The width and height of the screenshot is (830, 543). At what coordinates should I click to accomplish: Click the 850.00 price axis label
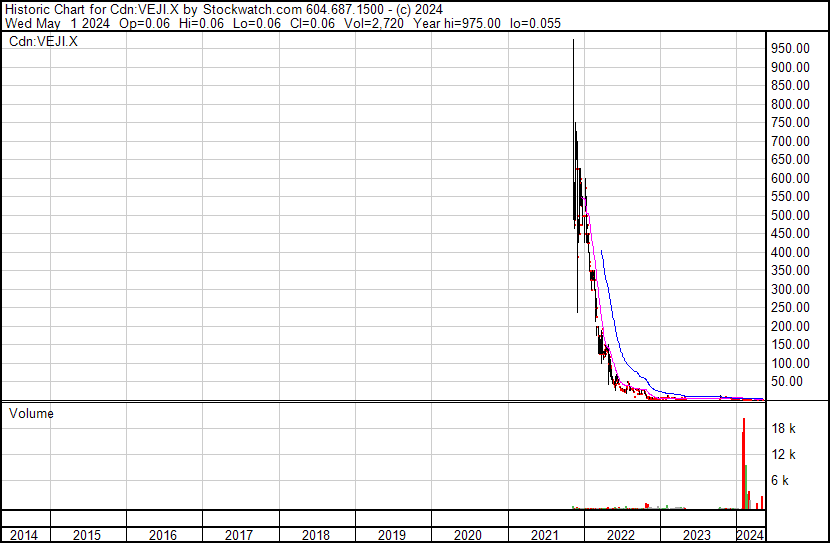point(790,85)
